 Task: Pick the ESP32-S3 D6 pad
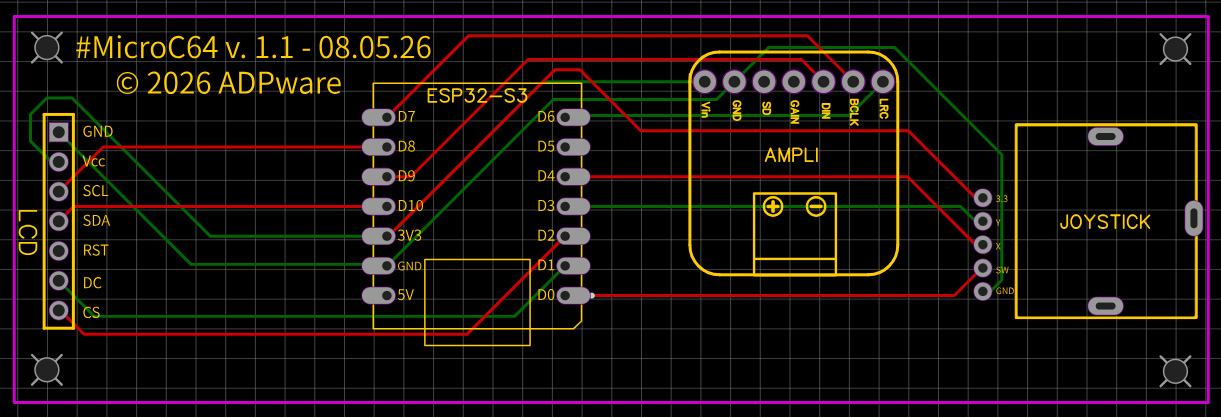click(x=573, y=117)
